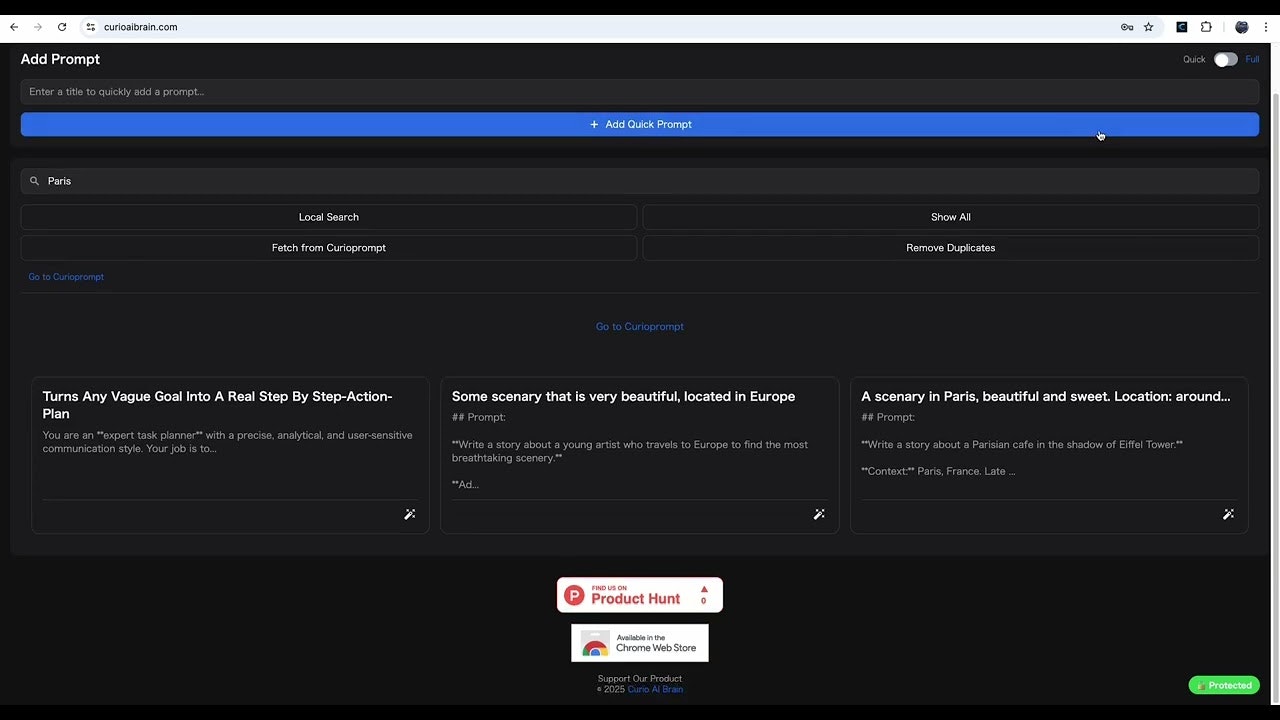Image resolution: width=1280 pixels, height=720 pixels.
Task: Click the plus icon on Add Quick Prompt
Action: pyautogui.click(x=594, y=124)
